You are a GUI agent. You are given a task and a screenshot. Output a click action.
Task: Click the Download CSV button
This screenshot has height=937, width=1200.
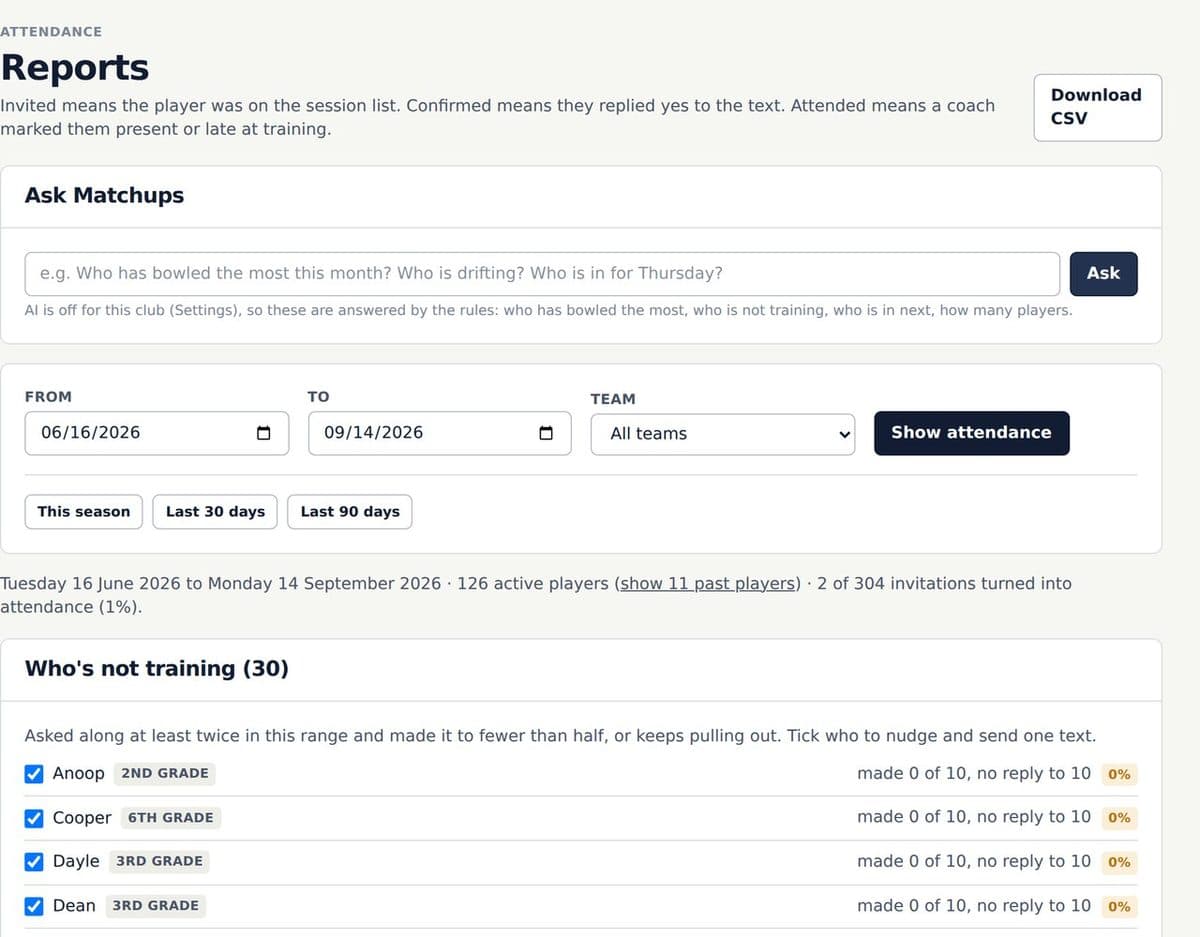pyautogui.click(x=1097, y=107)
